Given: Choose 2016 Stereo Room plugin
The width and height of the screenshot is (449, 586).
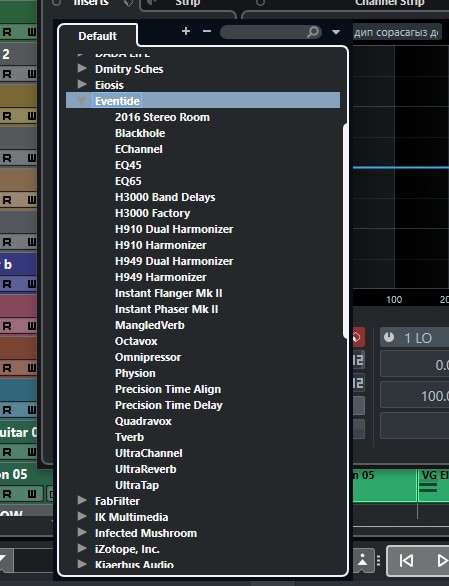Looking at the screenshot, I should [x=162, y=117].
